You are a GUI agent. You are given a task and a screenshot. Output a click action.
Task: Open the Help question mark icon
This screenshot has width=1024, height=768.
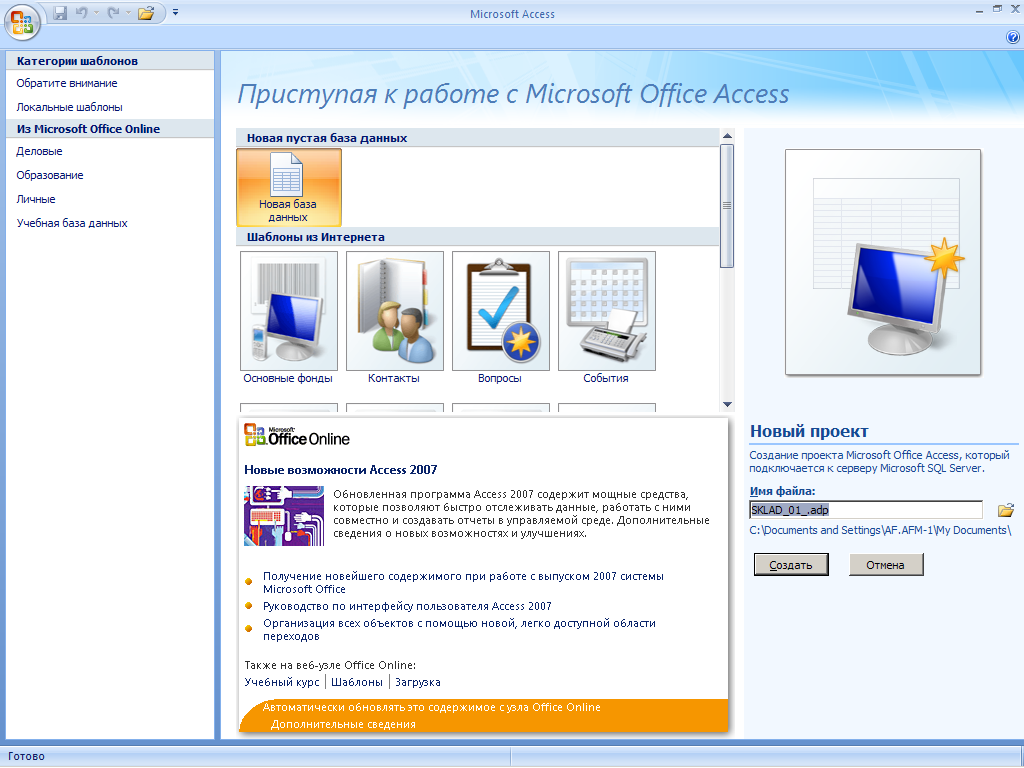[1013, 37]
